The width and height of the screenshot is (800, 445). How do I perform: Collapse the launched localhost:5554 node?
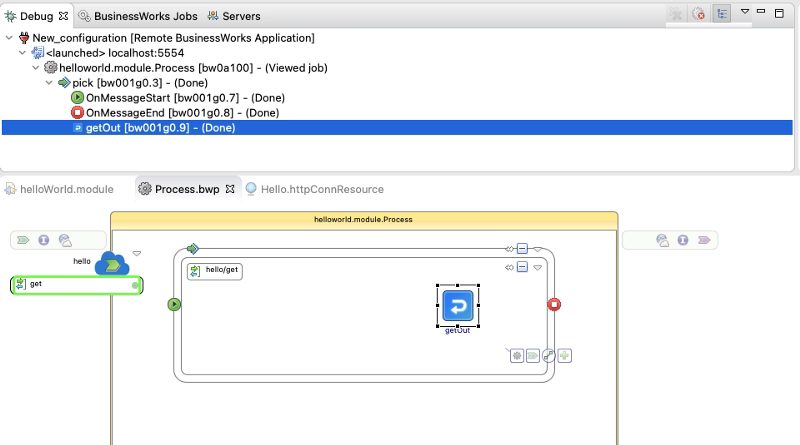22,53
